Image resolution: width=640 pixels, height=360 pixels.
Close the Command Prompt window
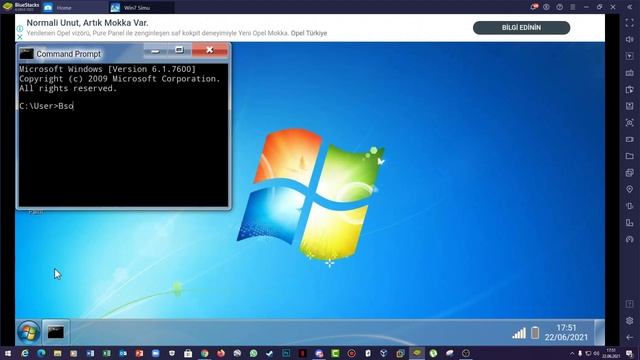tap(210, 50)
